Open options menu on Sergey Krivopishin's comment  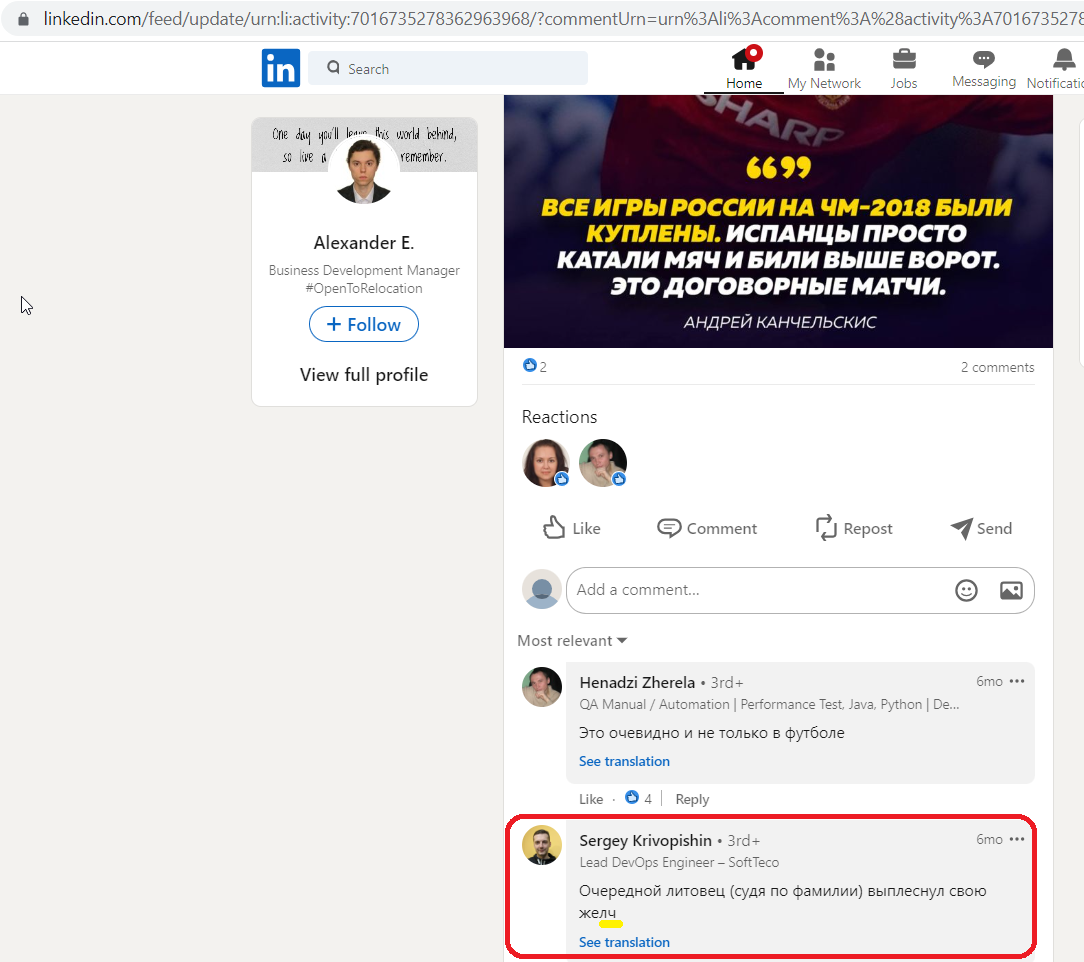(1017, 840)
